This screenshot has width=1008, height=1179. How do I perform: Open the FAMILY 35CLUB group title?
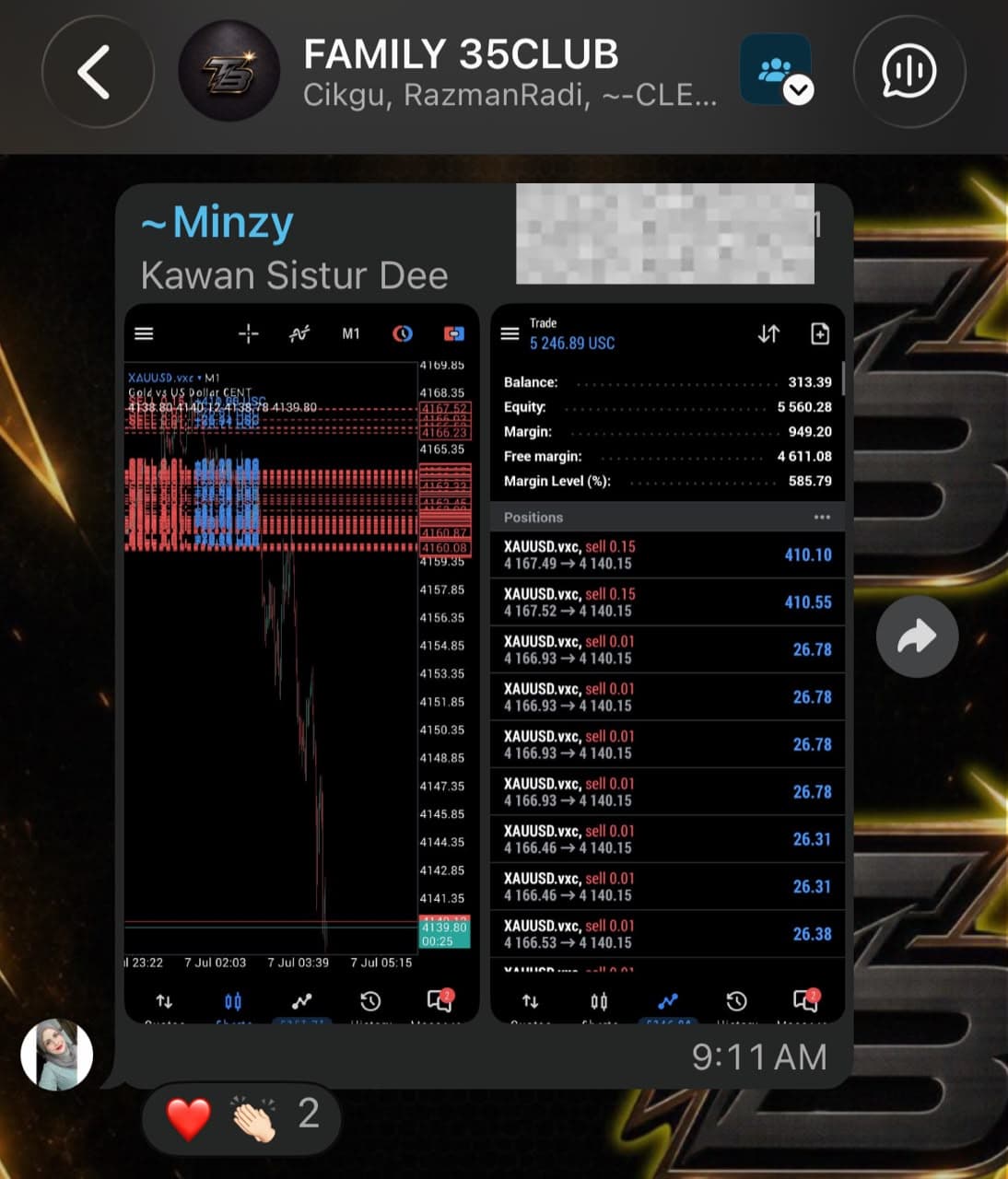(461, 55)
